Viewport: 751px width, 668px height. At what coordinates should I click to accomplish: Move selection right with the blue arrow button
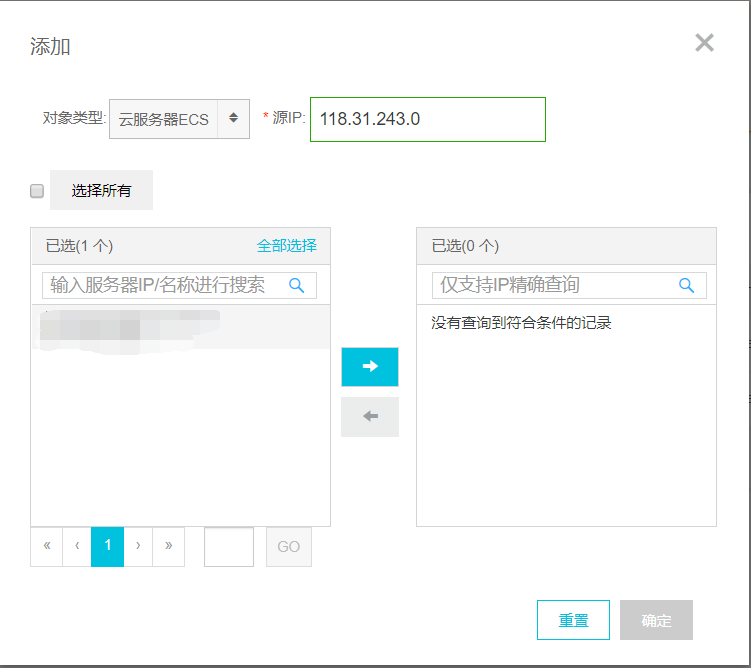[x=370, y=367]
